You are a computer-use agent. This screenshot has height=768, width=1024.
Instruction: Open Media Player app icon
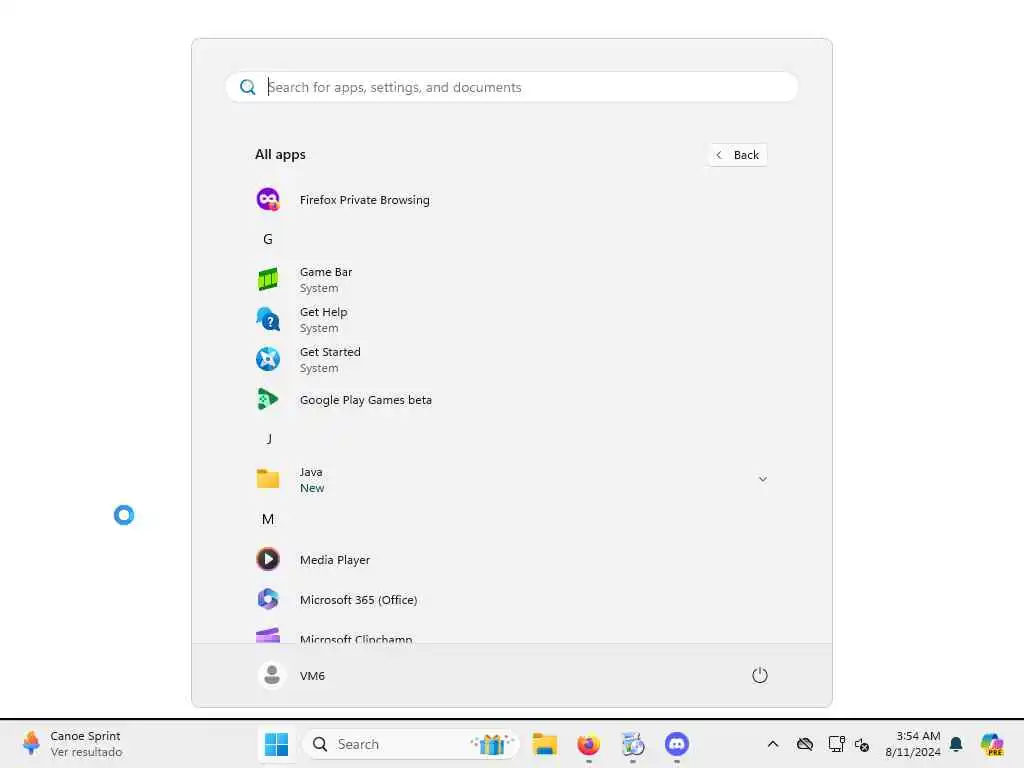click(x=268, y=559)
